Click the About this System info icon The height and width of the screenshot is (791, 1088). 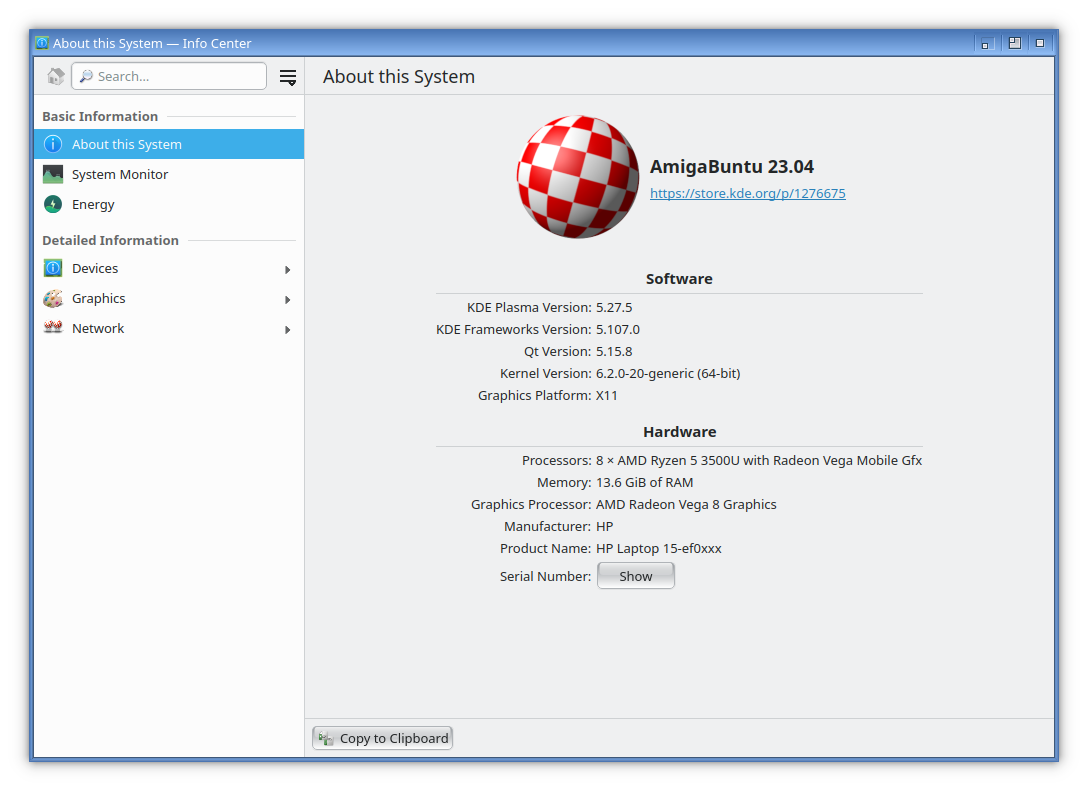[x=53, y=144]
